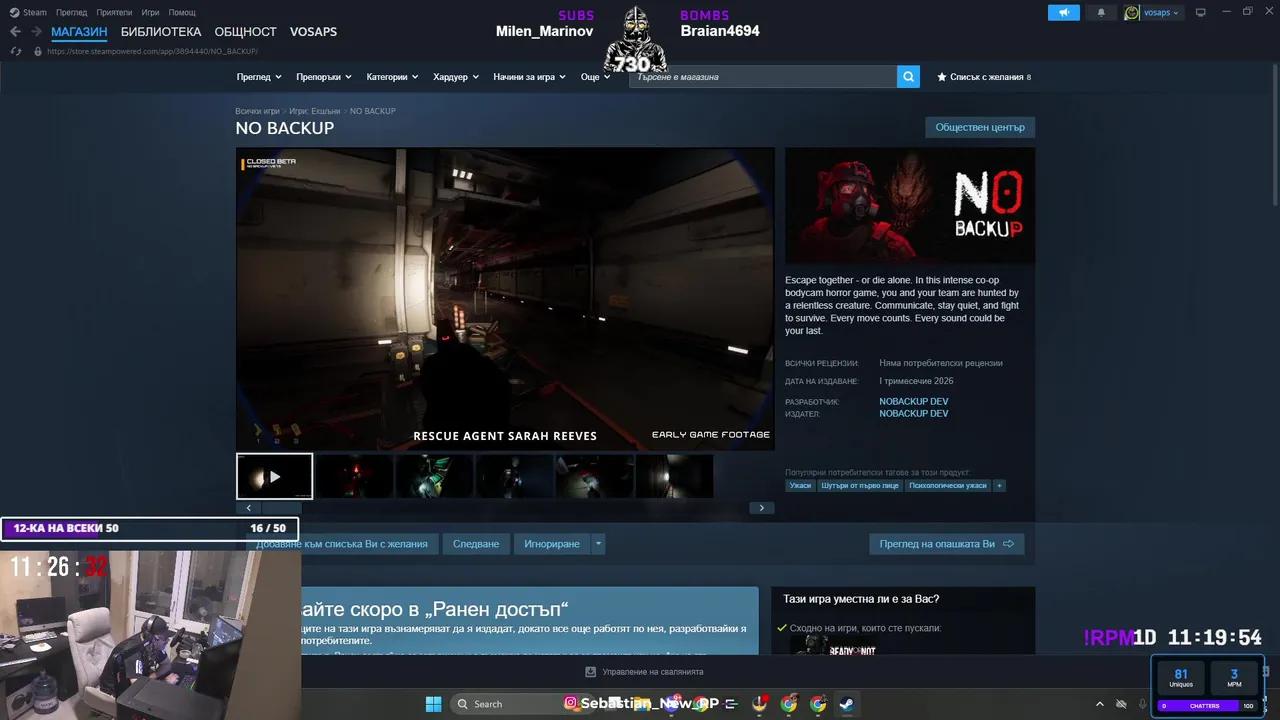This screenshot has width=1280, height=720.
Task: Open the Windows Start menu
Action: click(433, 704)
